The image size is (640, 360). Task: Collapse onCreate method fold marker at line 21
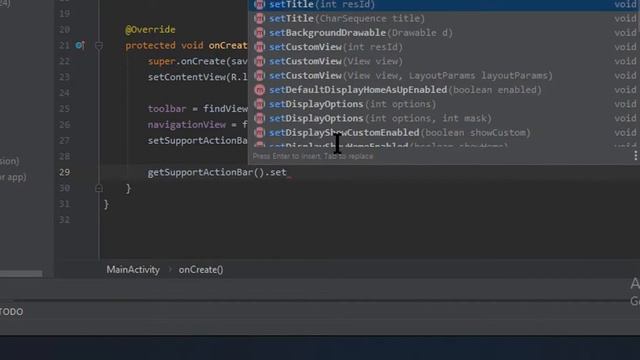pos(99,46)
